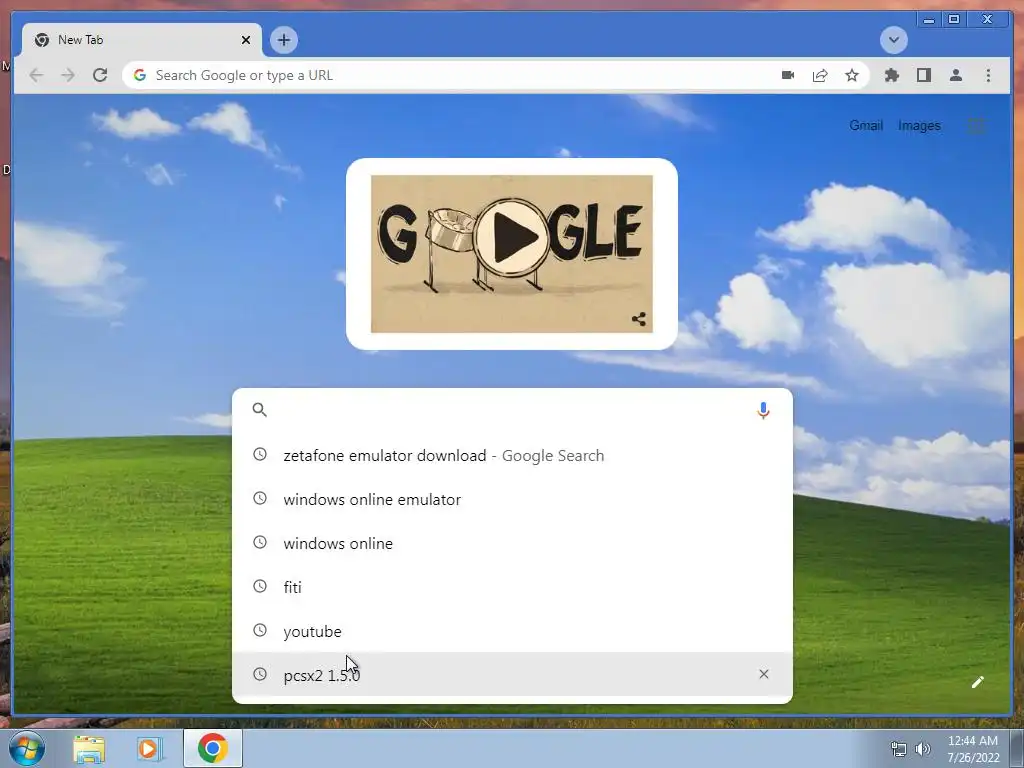Viewport: 1024px width, 768px height.
Task: Click the clock icon beside "youtube"
Action: [260, 630]
